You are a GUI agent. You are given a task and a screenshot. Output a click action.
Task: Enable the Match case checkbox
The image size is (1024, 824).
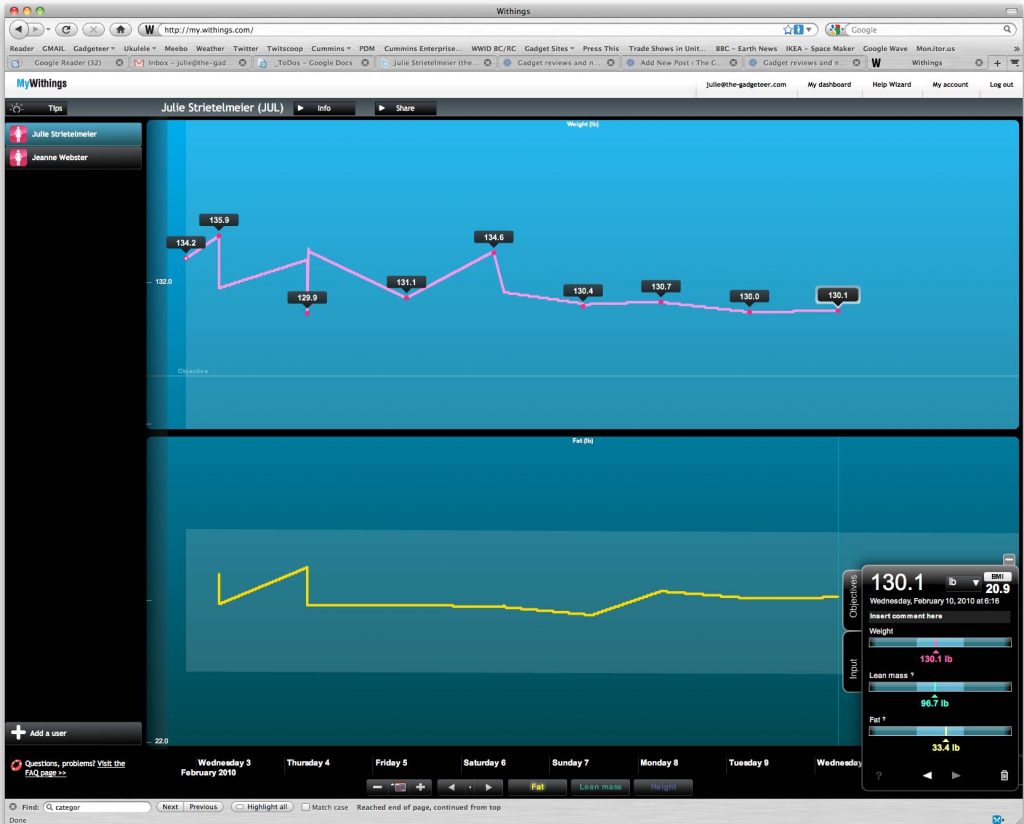click(306, 807)
